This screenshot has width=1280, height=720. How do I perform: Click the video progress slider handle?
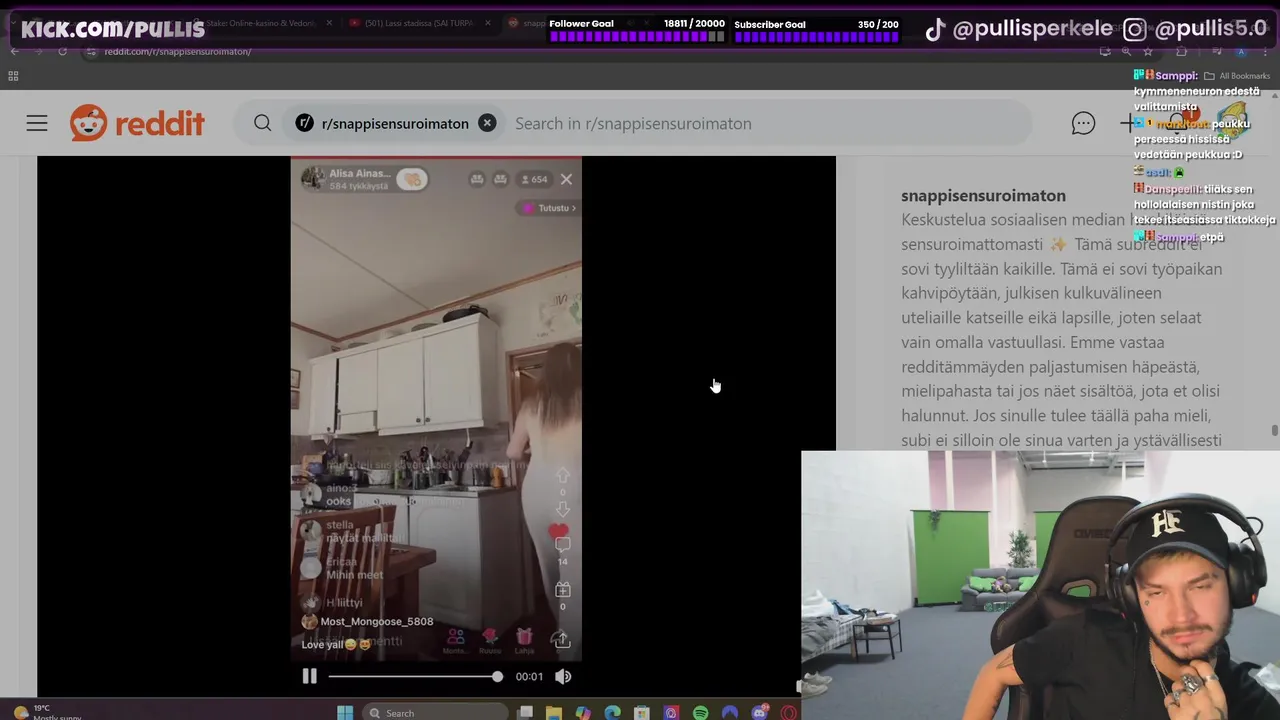[x=497, y=677]
